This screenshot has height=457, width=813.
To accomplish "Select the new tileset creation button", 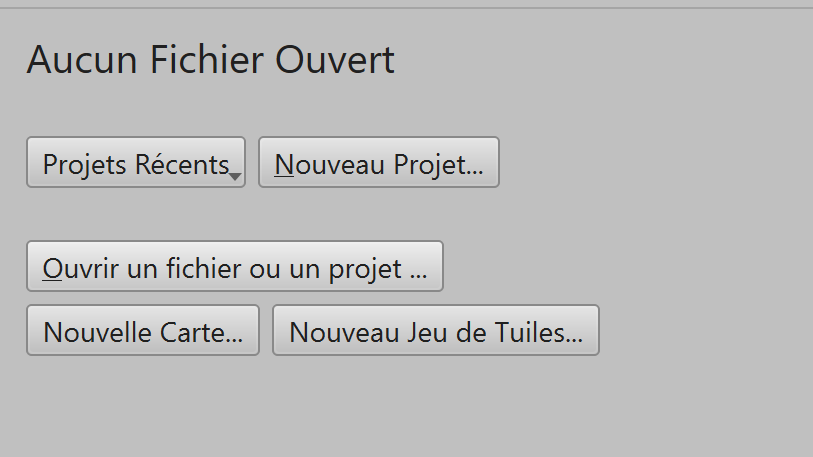I will (435, 331).
